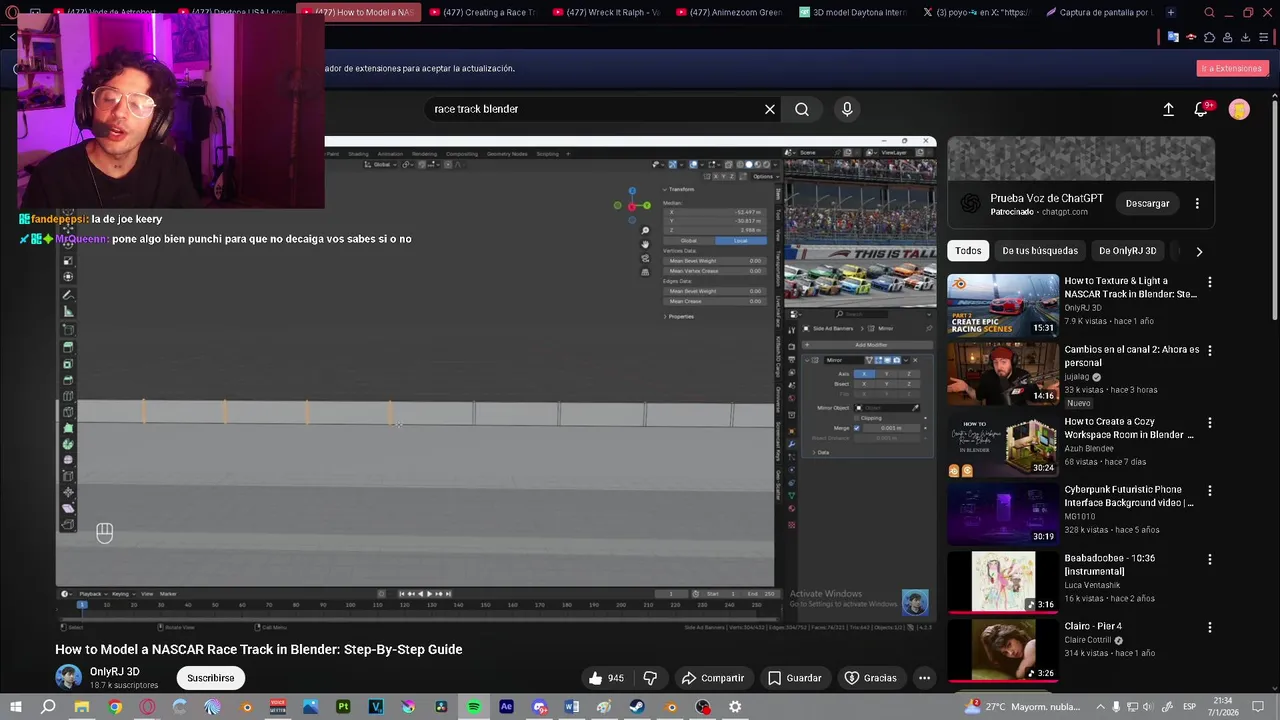The width and height of the screenshot is (1280, 720).
Task: Click Compartir share button
Action: coord(713,678)
